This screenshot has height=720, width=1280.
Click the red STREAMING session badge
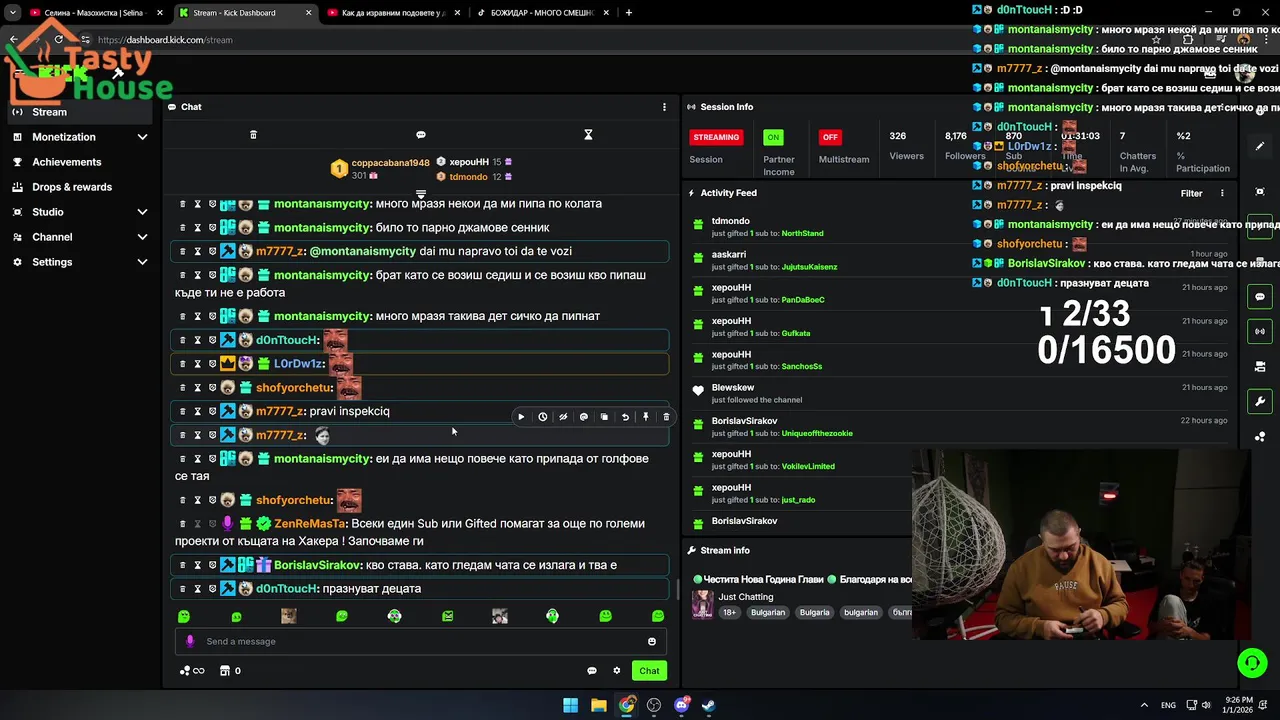[716, 137]
